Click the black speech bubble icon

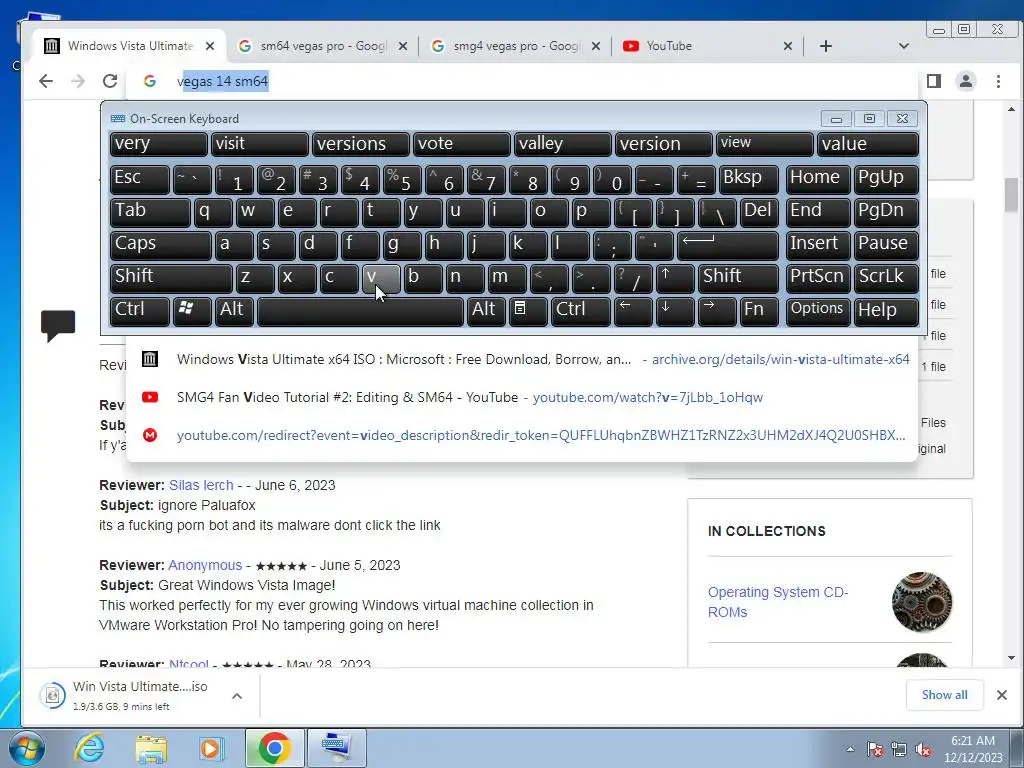click(58, 325)
